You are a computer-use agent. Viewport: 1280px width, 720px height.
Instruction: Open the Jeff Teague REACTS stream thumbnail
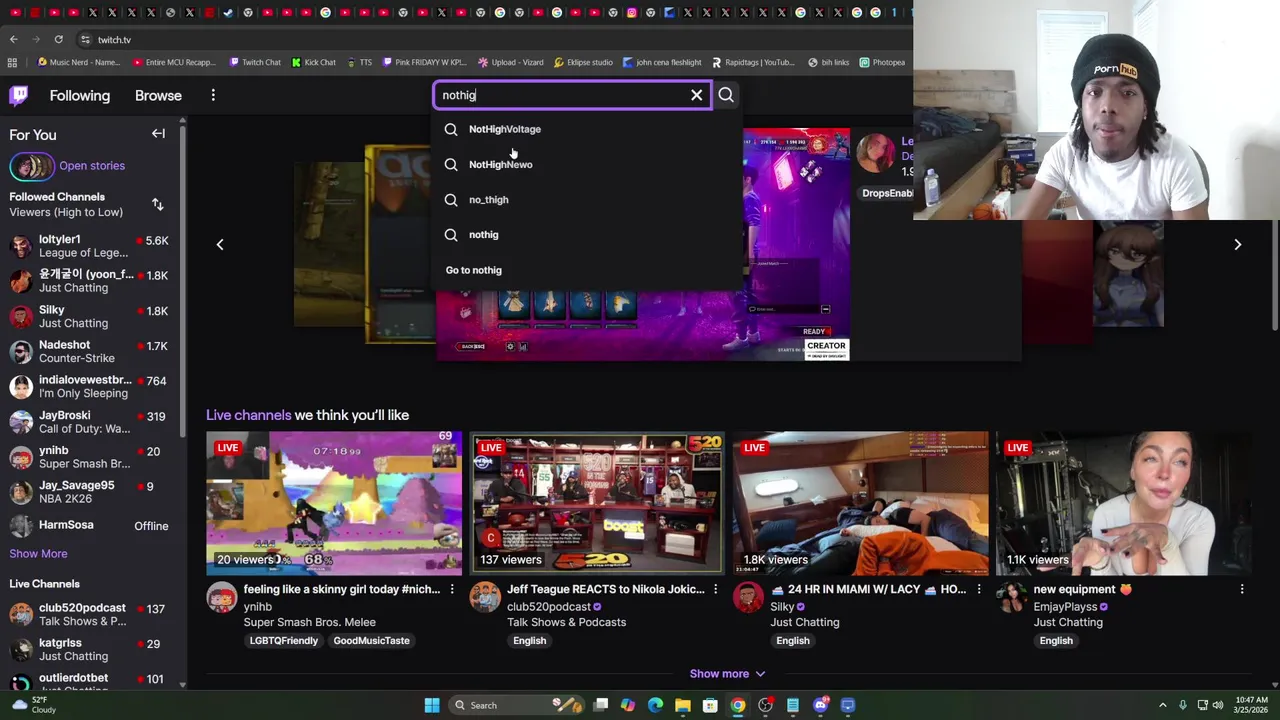[597, 503]
